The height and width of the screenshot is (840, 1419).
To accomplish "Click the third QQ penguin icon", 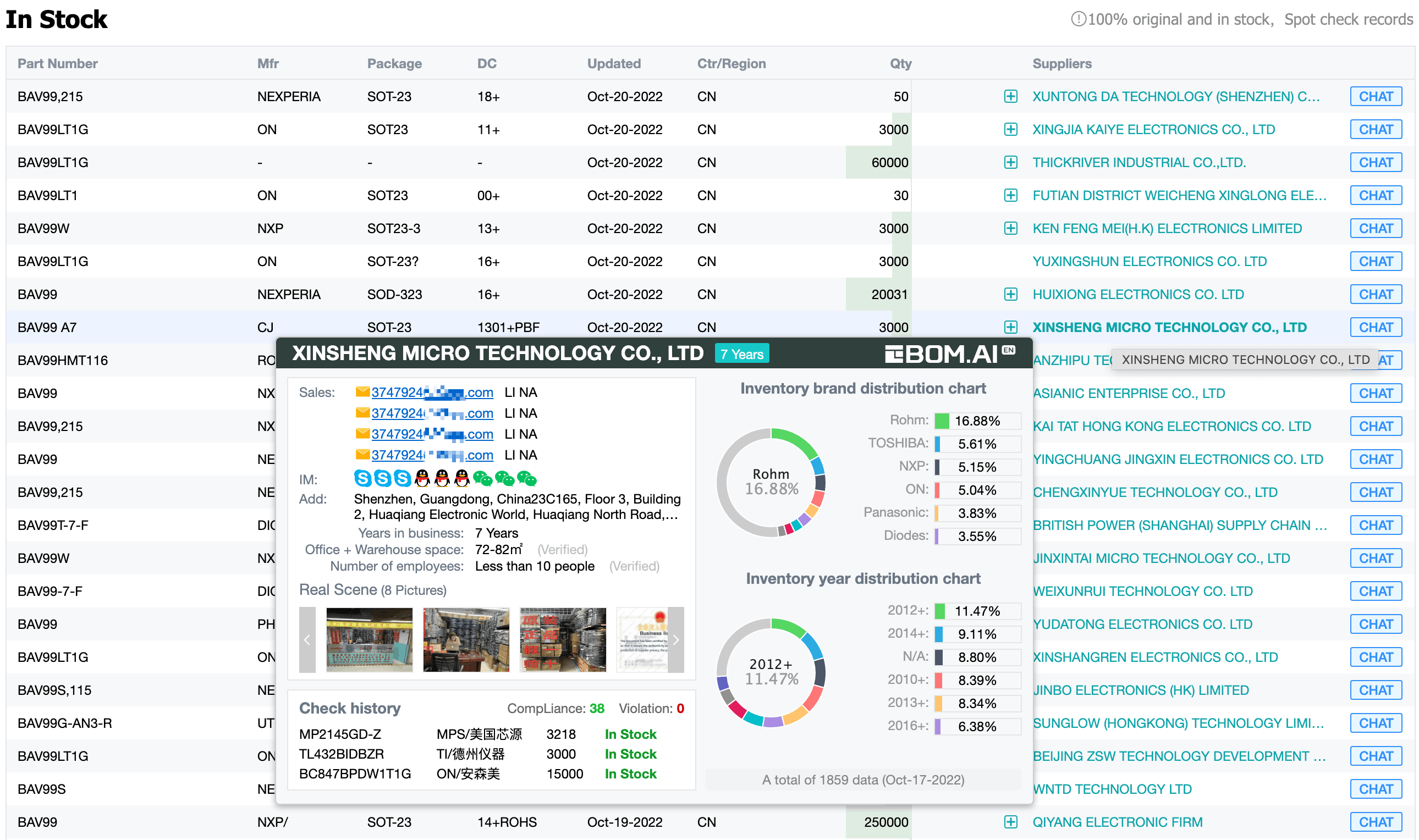I will click(x=462, y=479).
